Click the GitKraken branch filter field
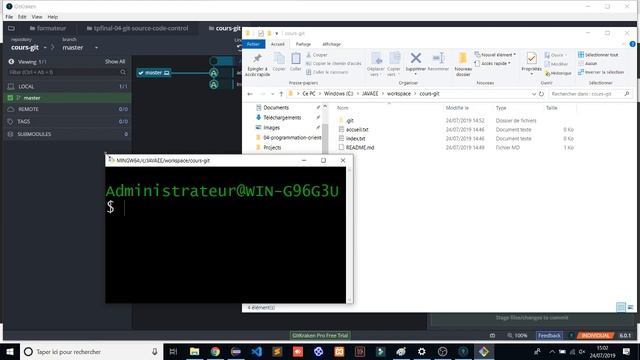Image resolution: width=640 pixels, height=360 pixels. coord(67,72)
